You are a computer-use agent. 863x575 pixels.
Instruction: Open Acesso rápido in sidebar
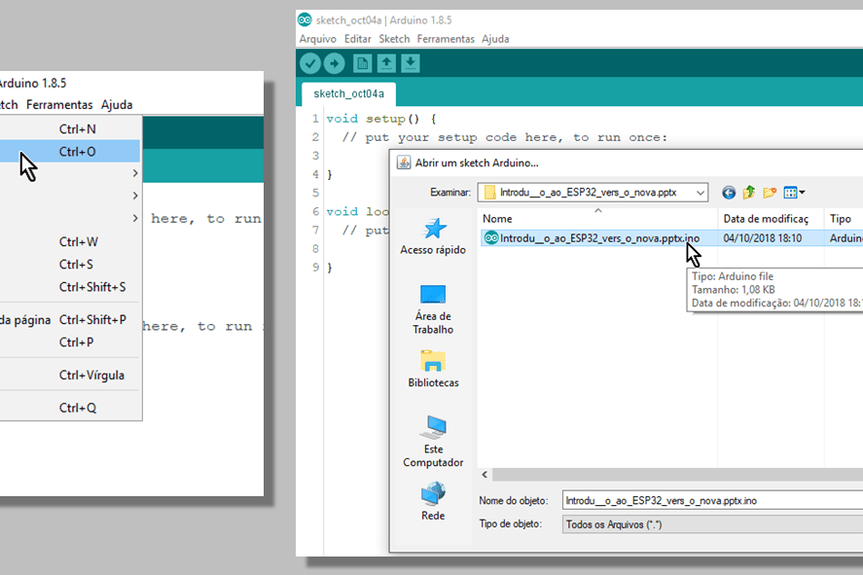(x=433, y=237)
